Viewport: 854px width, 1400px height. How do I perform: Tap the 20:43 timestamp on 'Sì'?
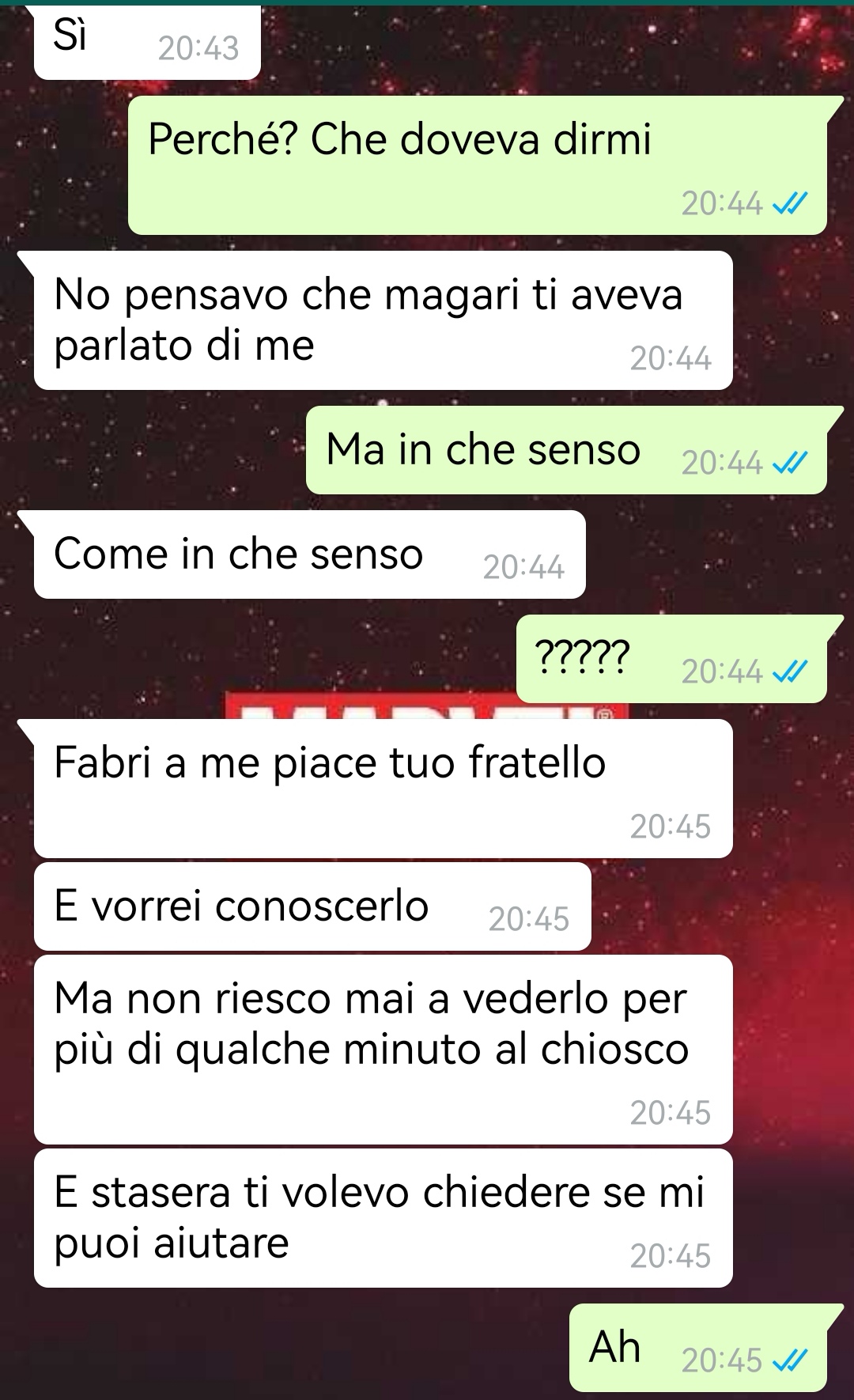(x=198, y=49)
